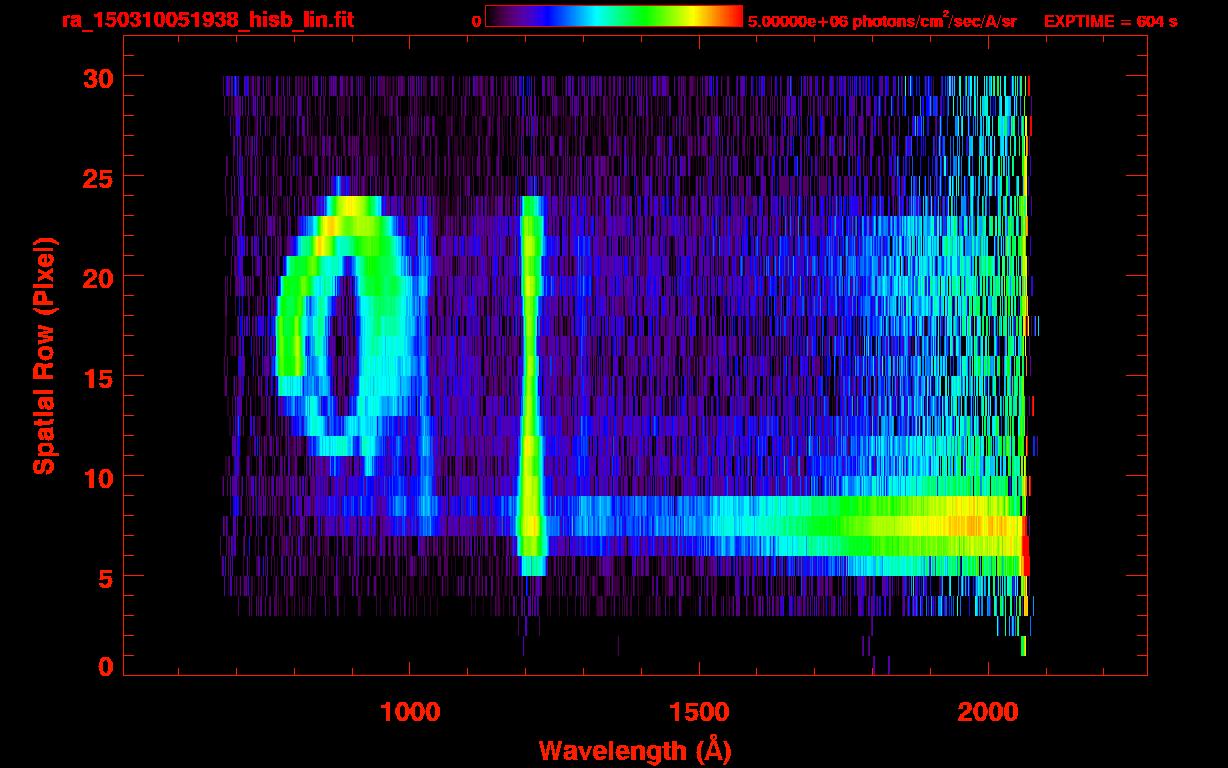The width and height of the screenshot is (1228, 768).
Task: Click the y-axis tick label 5
Action: pyautogui.click(x=105, y=577)
